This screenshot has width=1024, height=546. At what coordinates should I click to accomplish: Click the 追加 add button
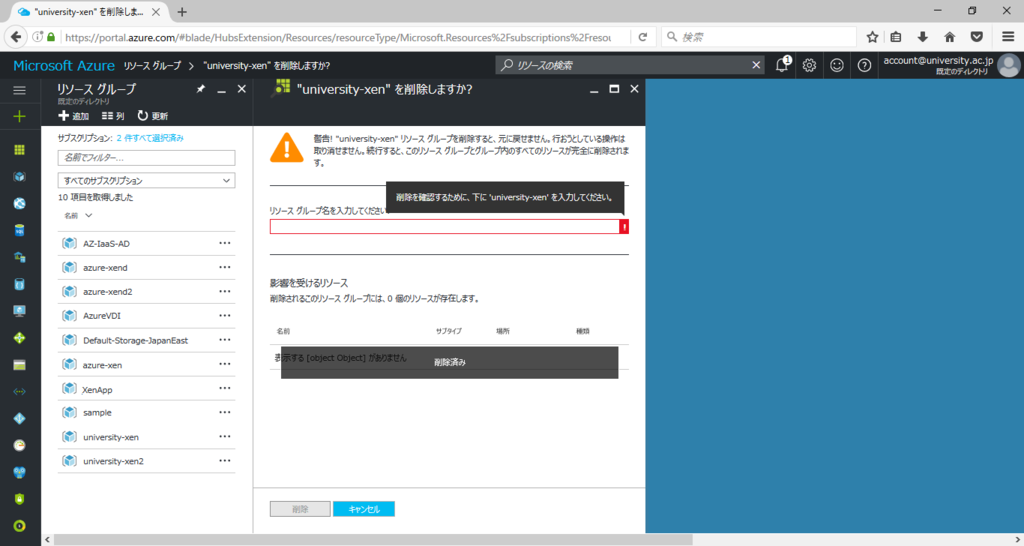73,116
